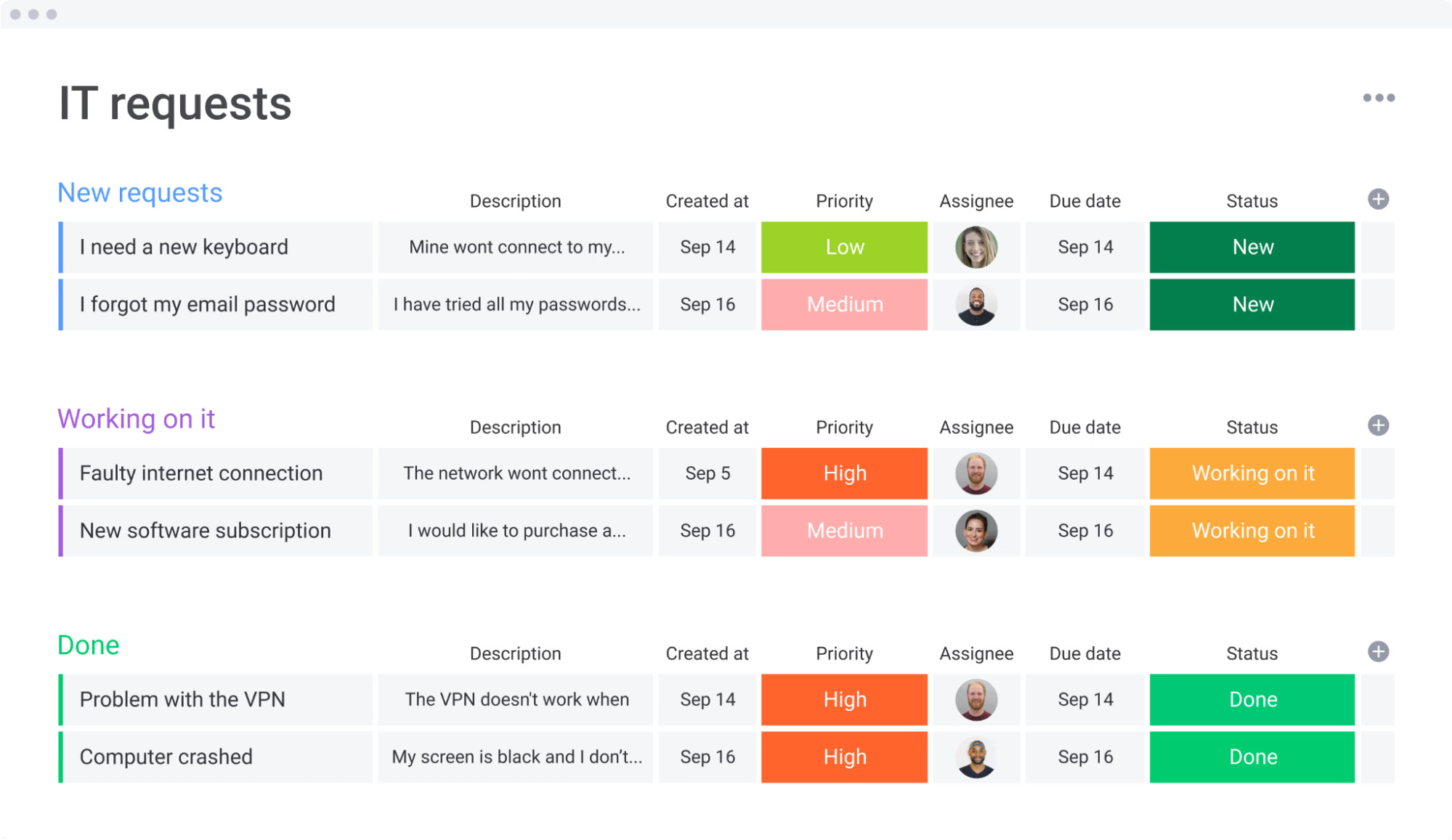The image size is (1452, 840).
Task: Open the status dropdown for 'I need a new keyboard'
Action: [1252, 247]
